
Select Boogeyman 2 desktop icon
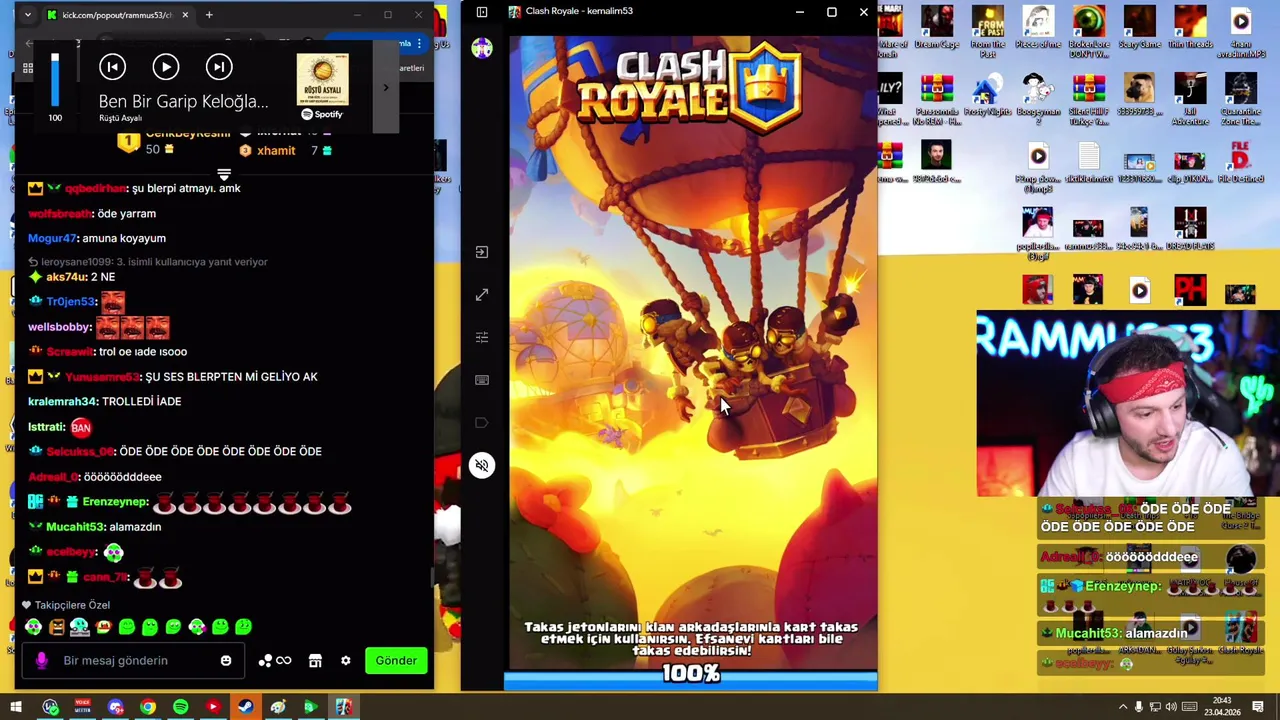click(x=1038, y=100)
